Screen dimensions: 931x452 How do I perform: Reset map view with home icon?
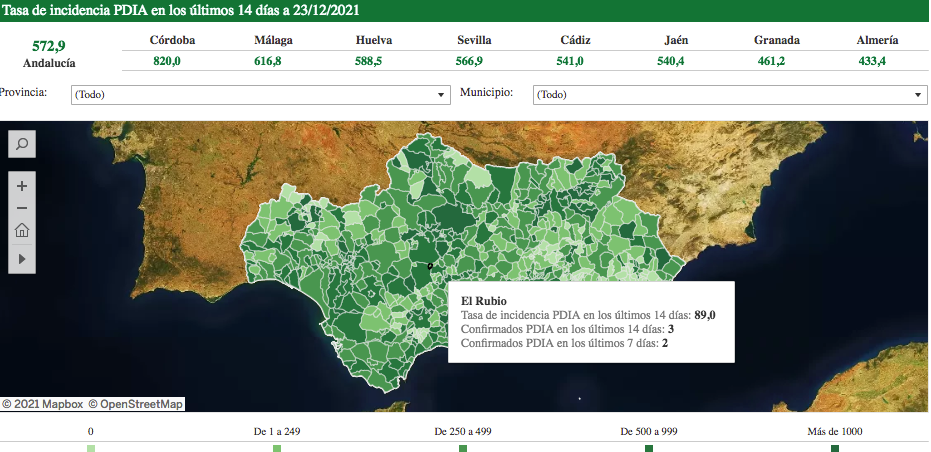pyautogui.click(x=22, y=232)
